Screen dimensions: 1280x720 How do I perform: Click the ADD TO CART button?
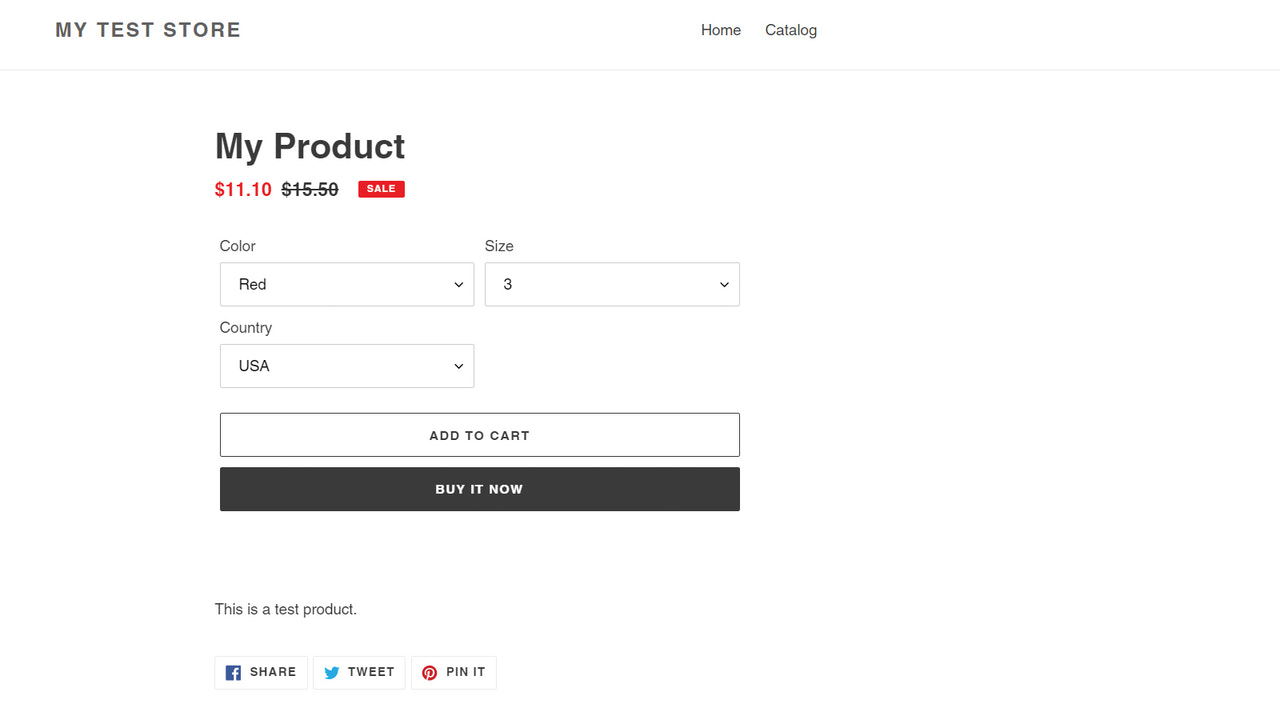479,435
